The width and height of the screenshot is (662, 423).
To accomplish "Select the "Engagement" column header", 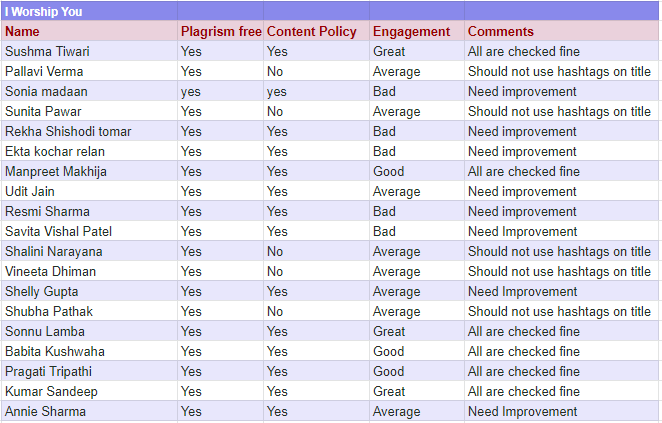I will [x=412, y=31].
